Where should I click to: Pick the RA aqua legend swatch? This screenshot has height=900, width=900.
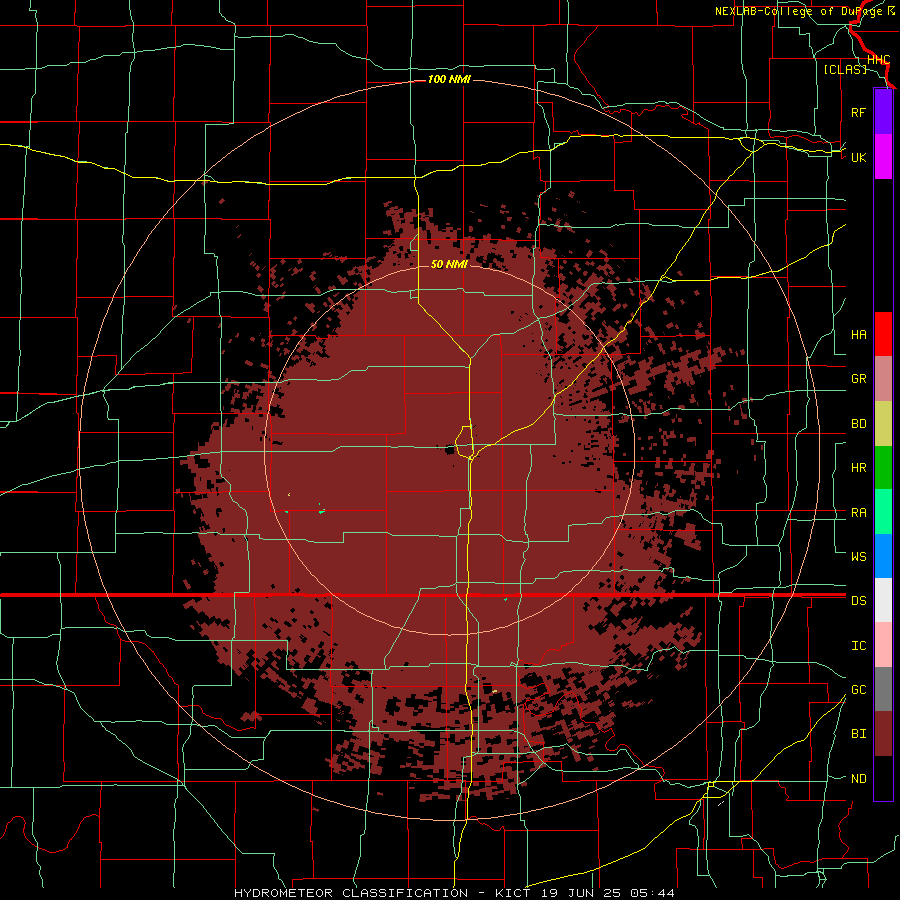click(x=883, y=512)
